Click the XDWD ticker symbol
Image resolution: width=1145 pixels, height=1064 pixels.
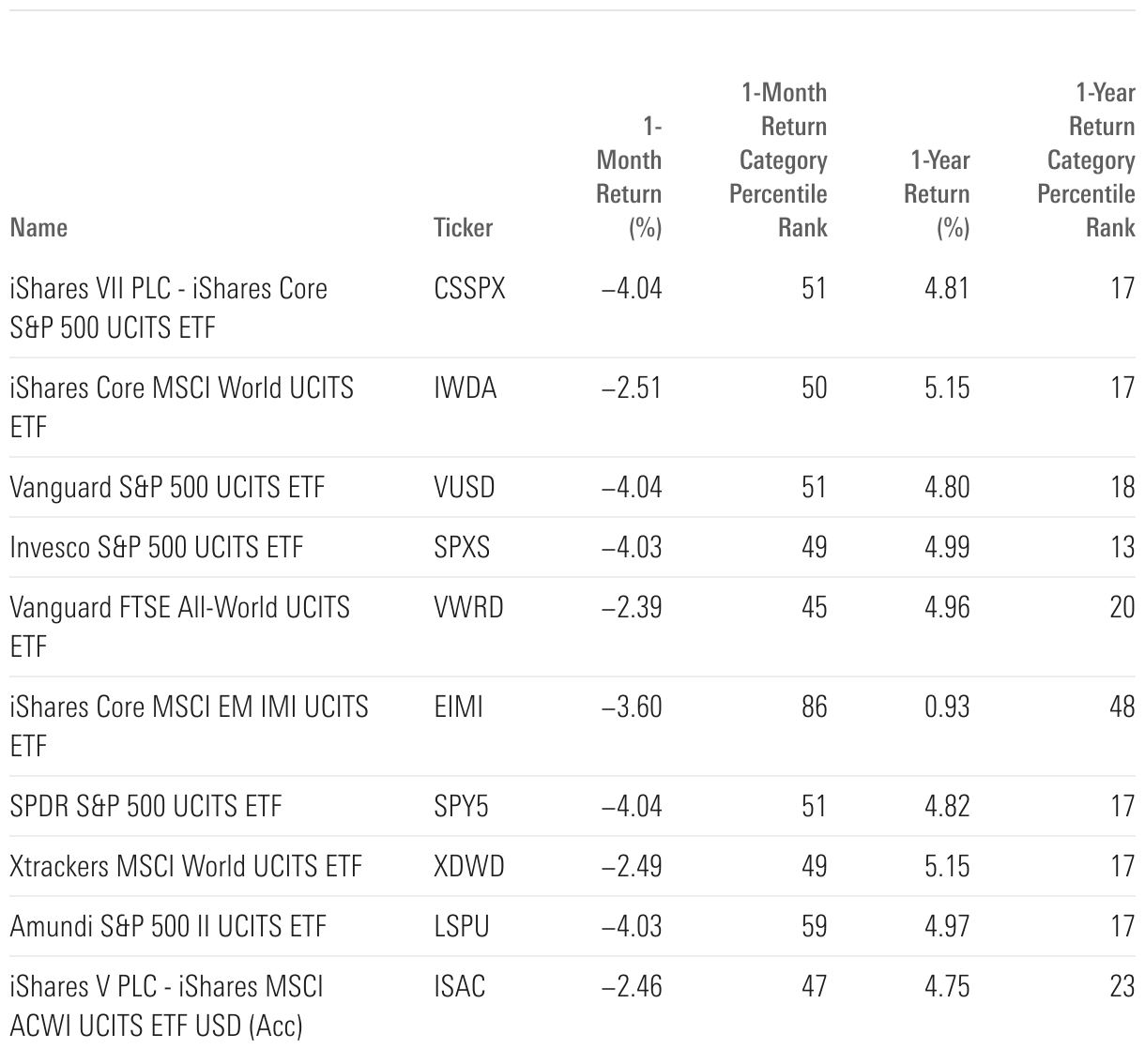click(468, 867)
